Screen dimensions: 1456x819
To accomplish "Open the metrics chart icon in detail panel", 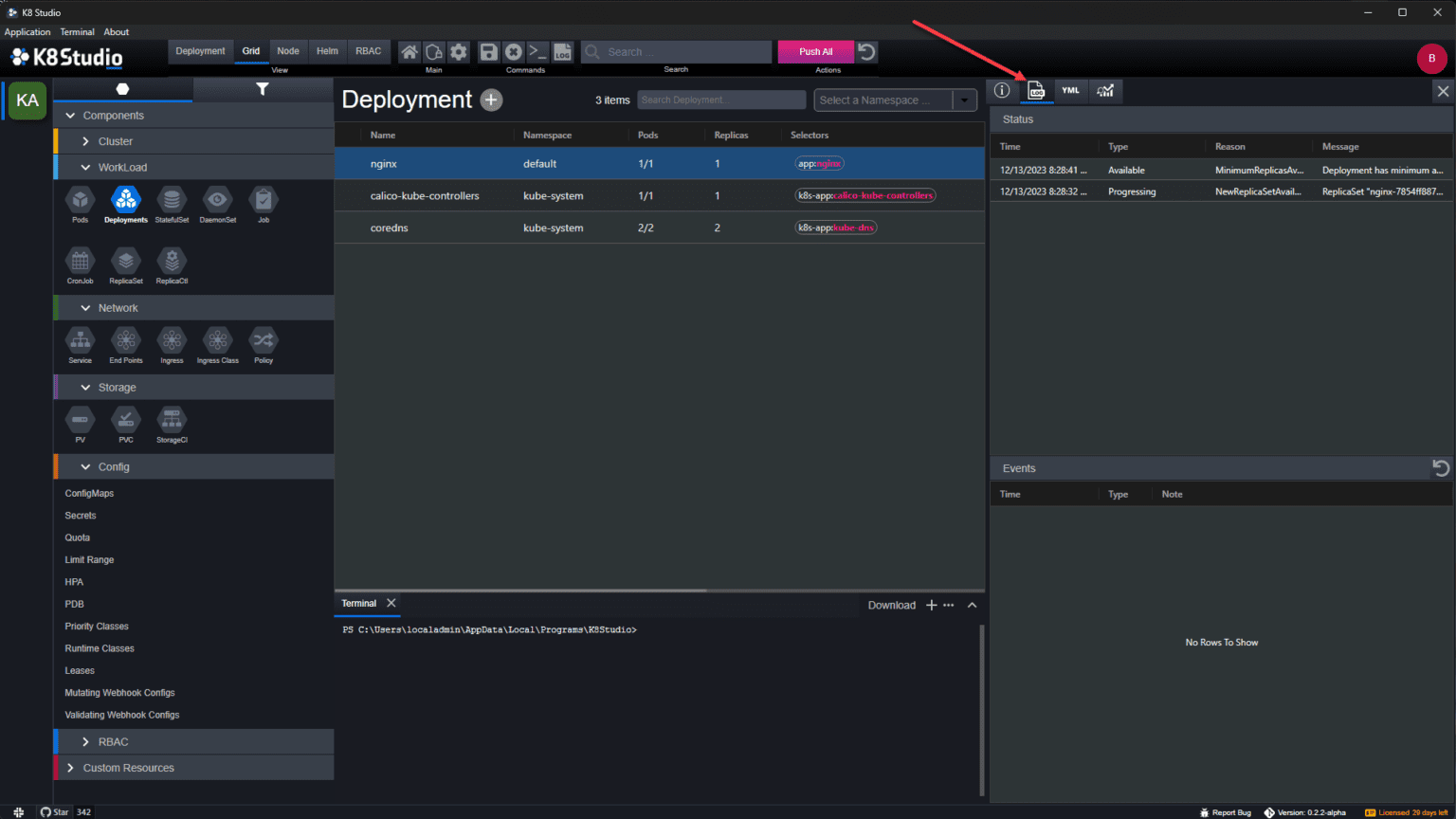I will point(1104,90).
